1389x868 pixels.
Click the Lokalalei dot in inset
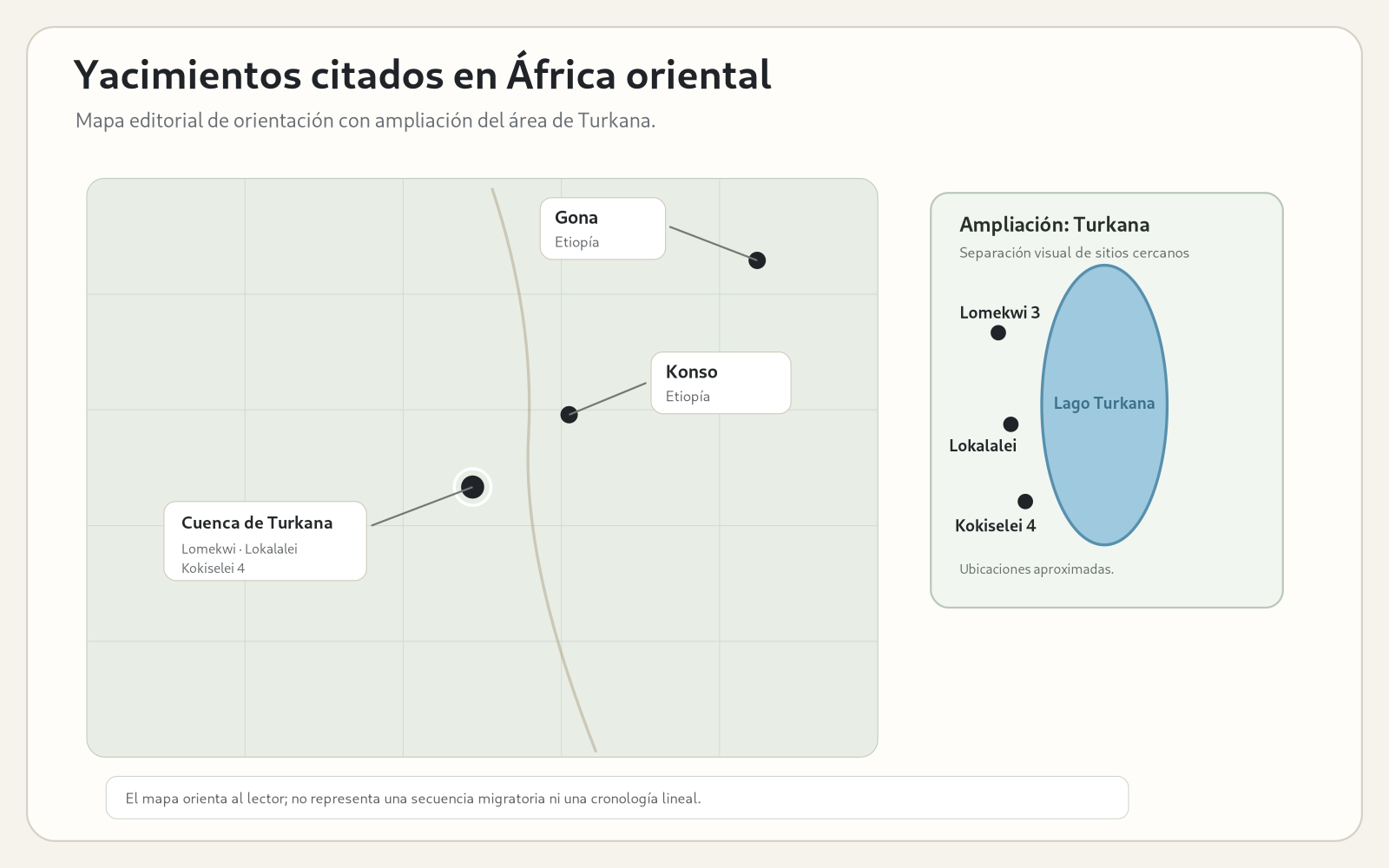click(1010, 424)
